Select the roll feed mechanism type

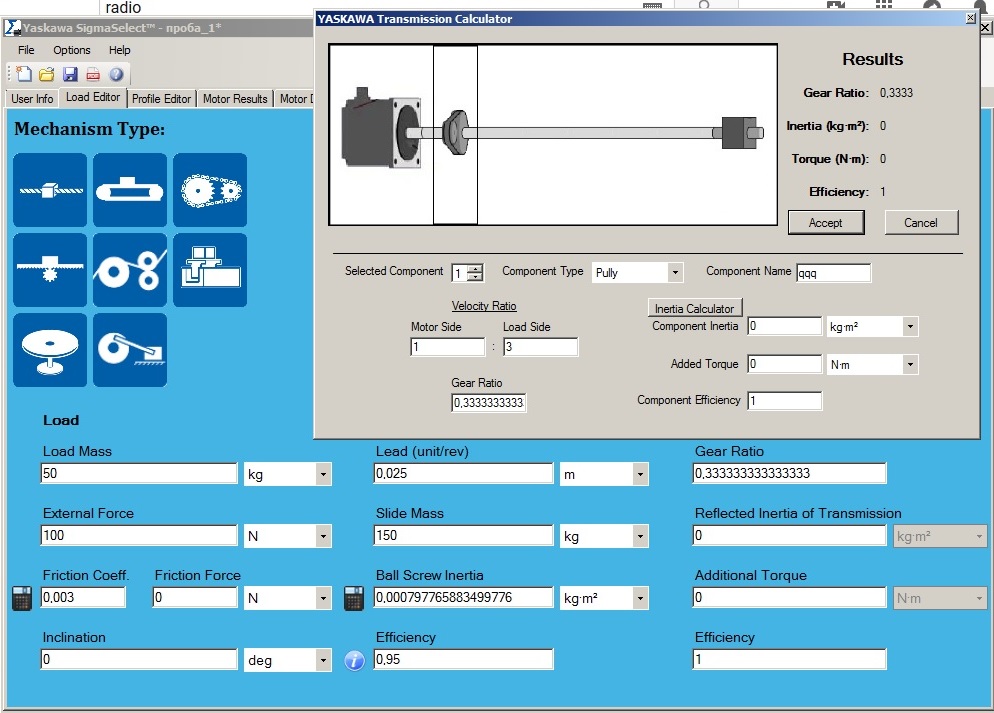coord(130,270)
